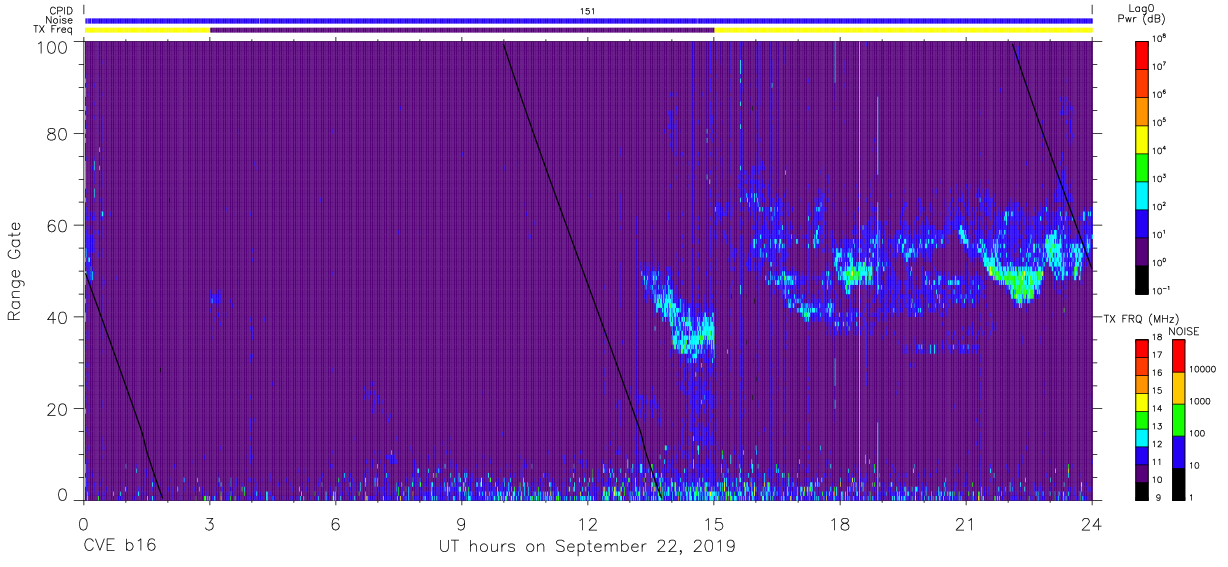Click the CPID label at top left
1228x567 pixels.
pos(59,10)
